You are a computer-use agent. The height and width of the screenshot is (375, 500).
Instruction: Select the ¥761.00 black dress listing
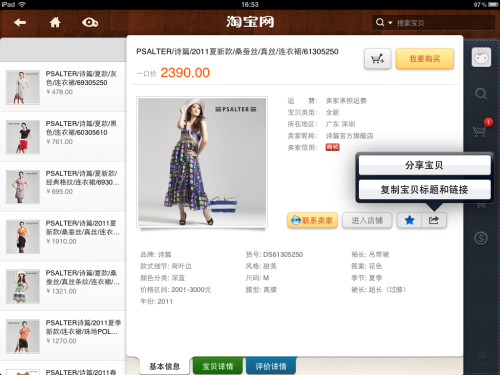click(x=63, y=137)
